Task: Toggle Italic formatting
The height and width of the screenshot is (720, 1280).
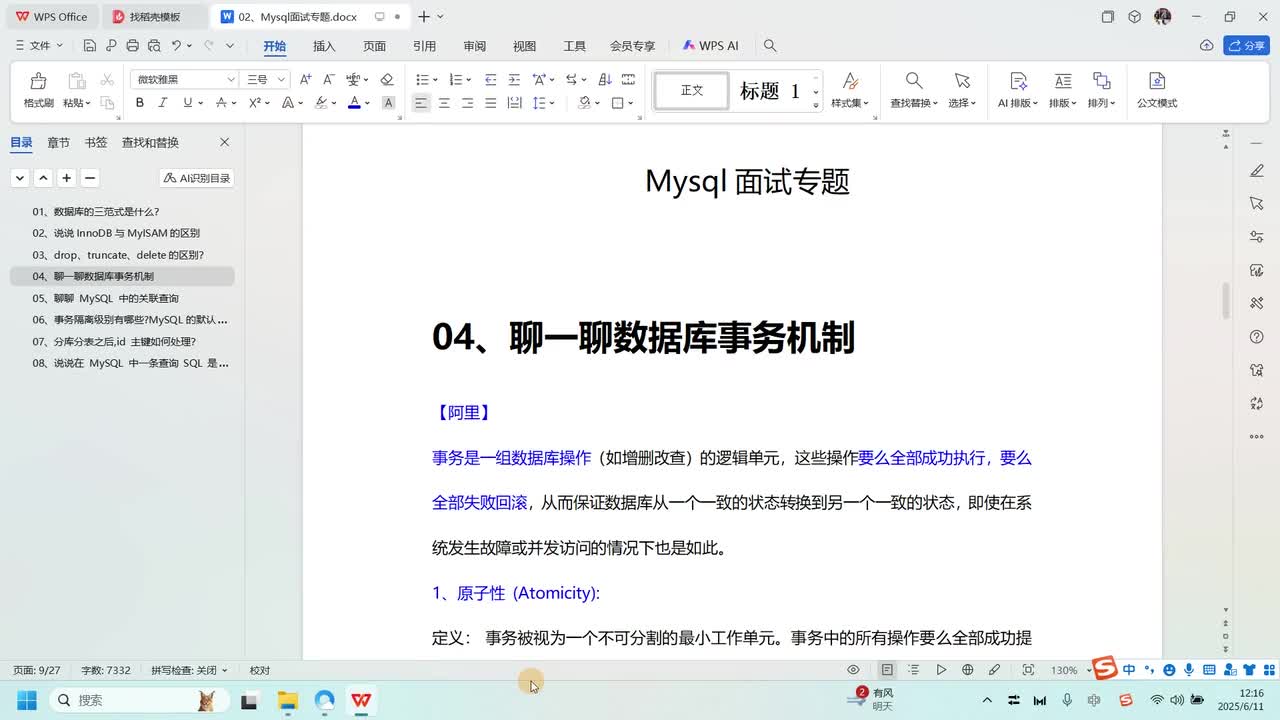Action: (163, 103)
